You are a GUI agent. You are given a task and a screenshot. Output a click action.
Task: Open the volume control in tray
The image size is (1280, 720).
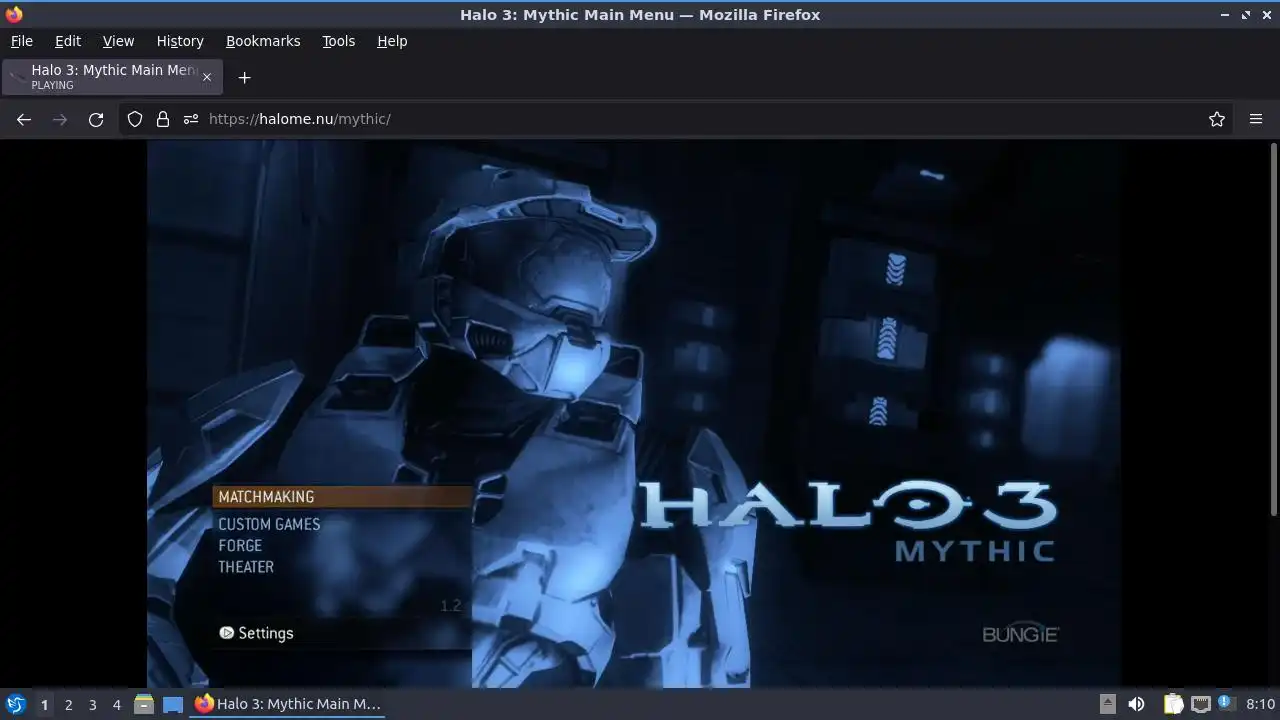click(x=1136, y=704)
